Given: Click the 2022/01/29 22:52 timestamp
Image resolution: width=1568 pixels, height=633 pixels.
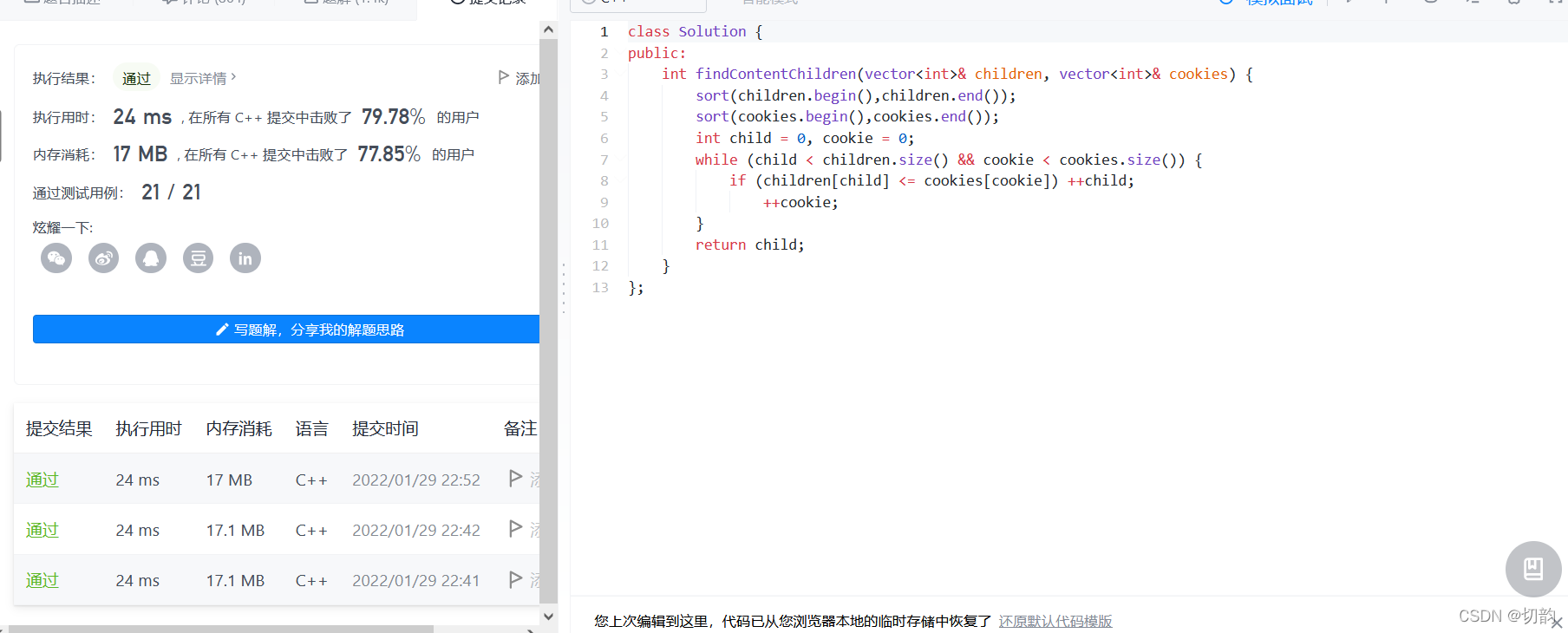Looking at the screenshot, I should coord(416,480).
